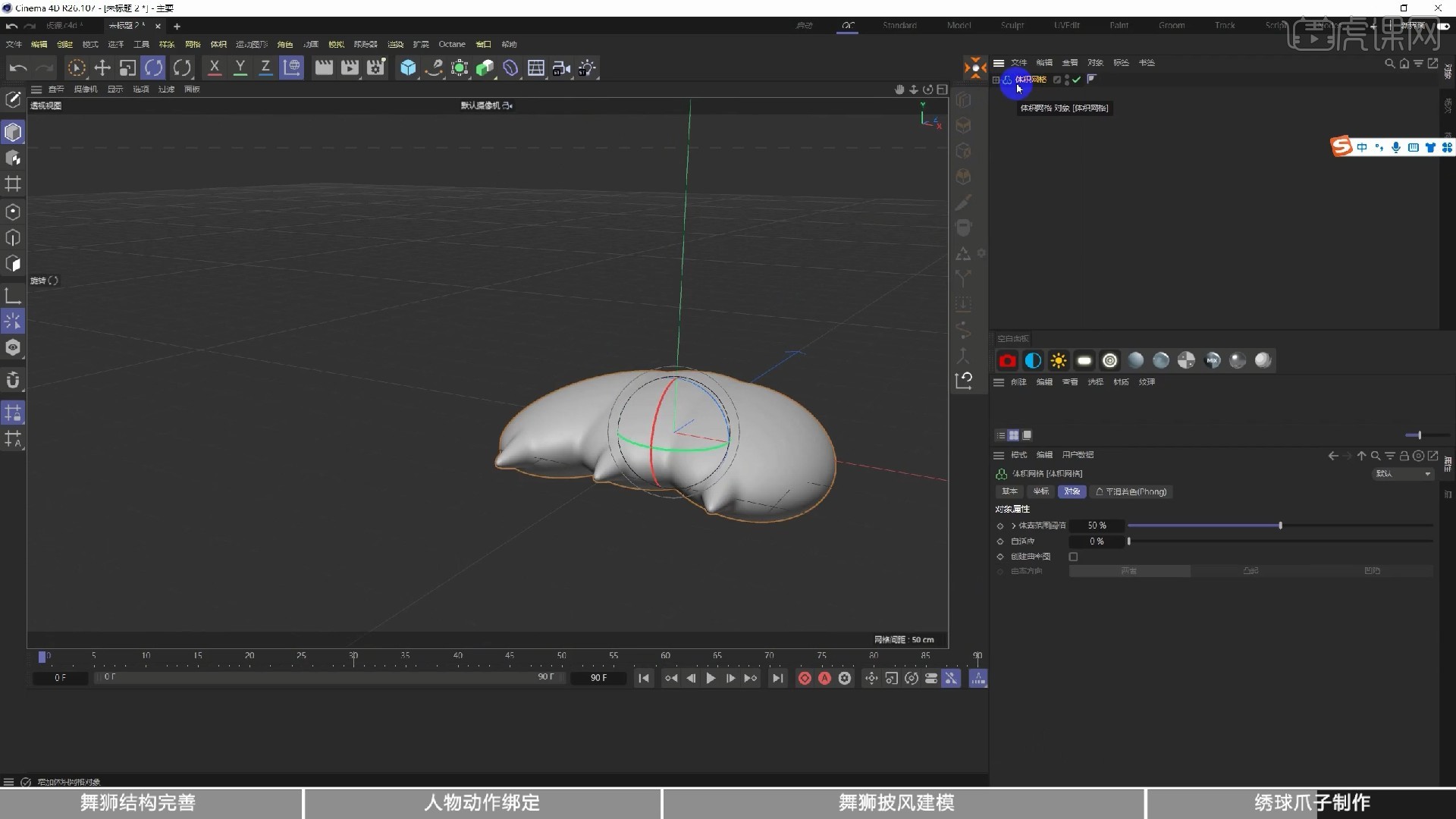Open attribute 模式 (Mode) menu
The image size is (1456, 819).
tap(1018, 455)
